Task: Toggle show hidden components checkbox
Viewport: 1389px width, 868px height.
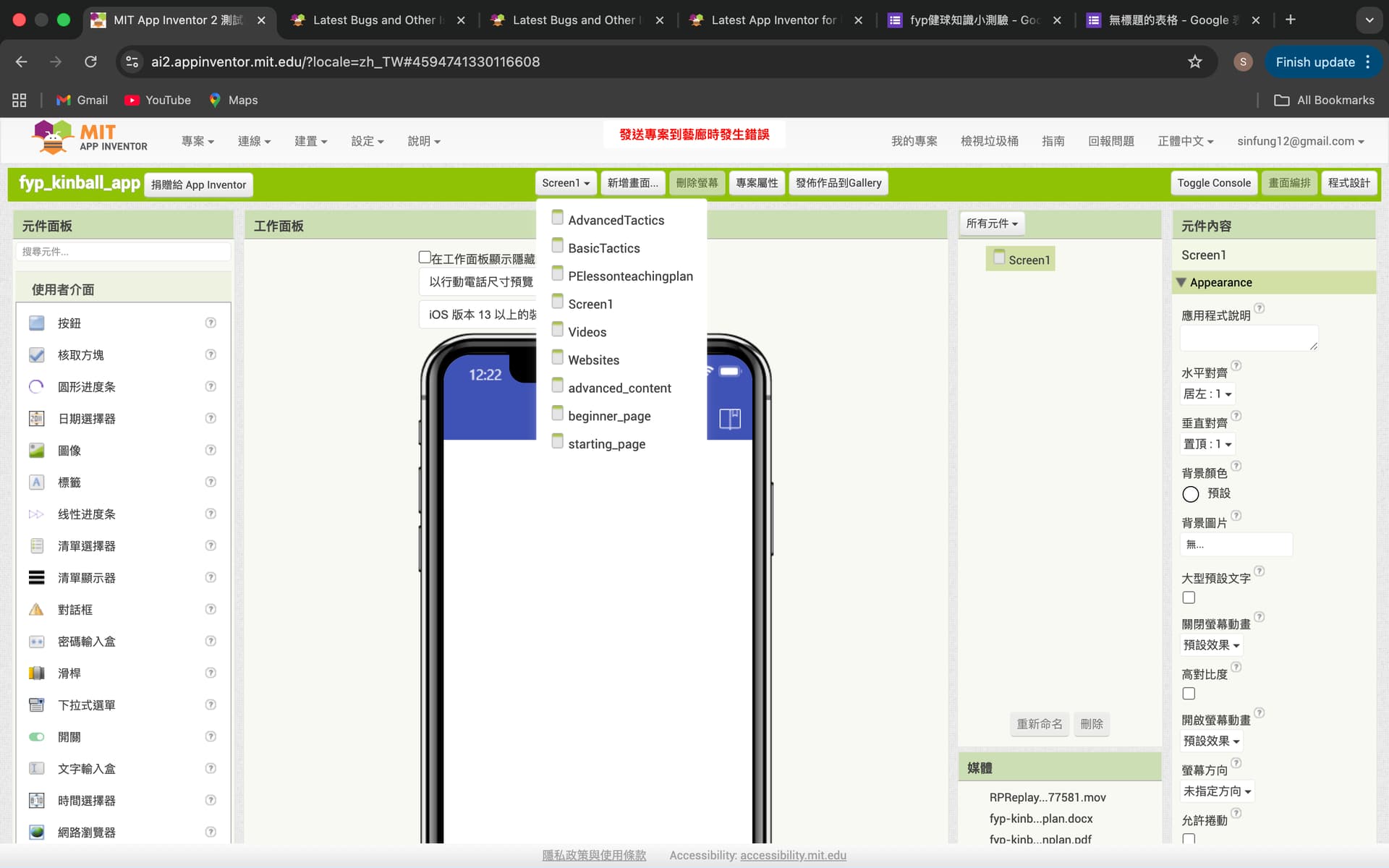Action: tap(425, 258)
